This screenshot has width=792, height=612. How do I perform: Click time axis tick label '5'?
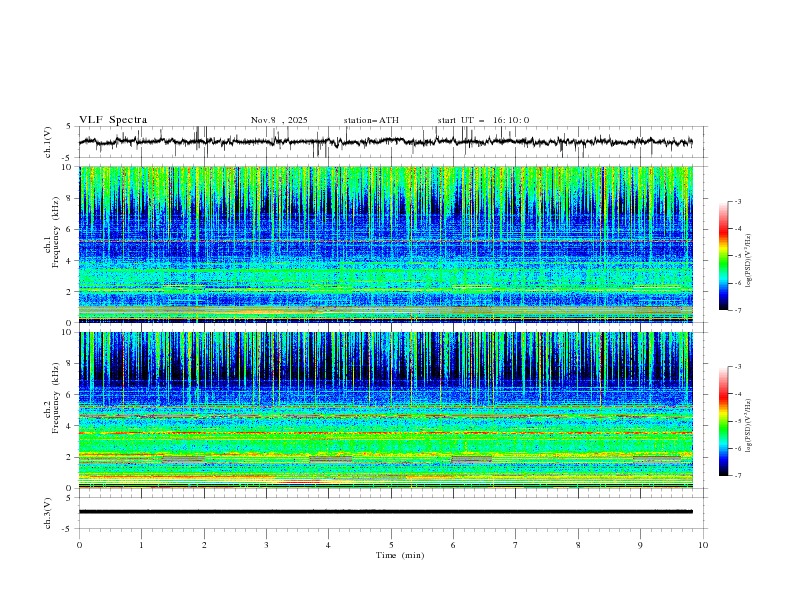click(x=391, y=545)
